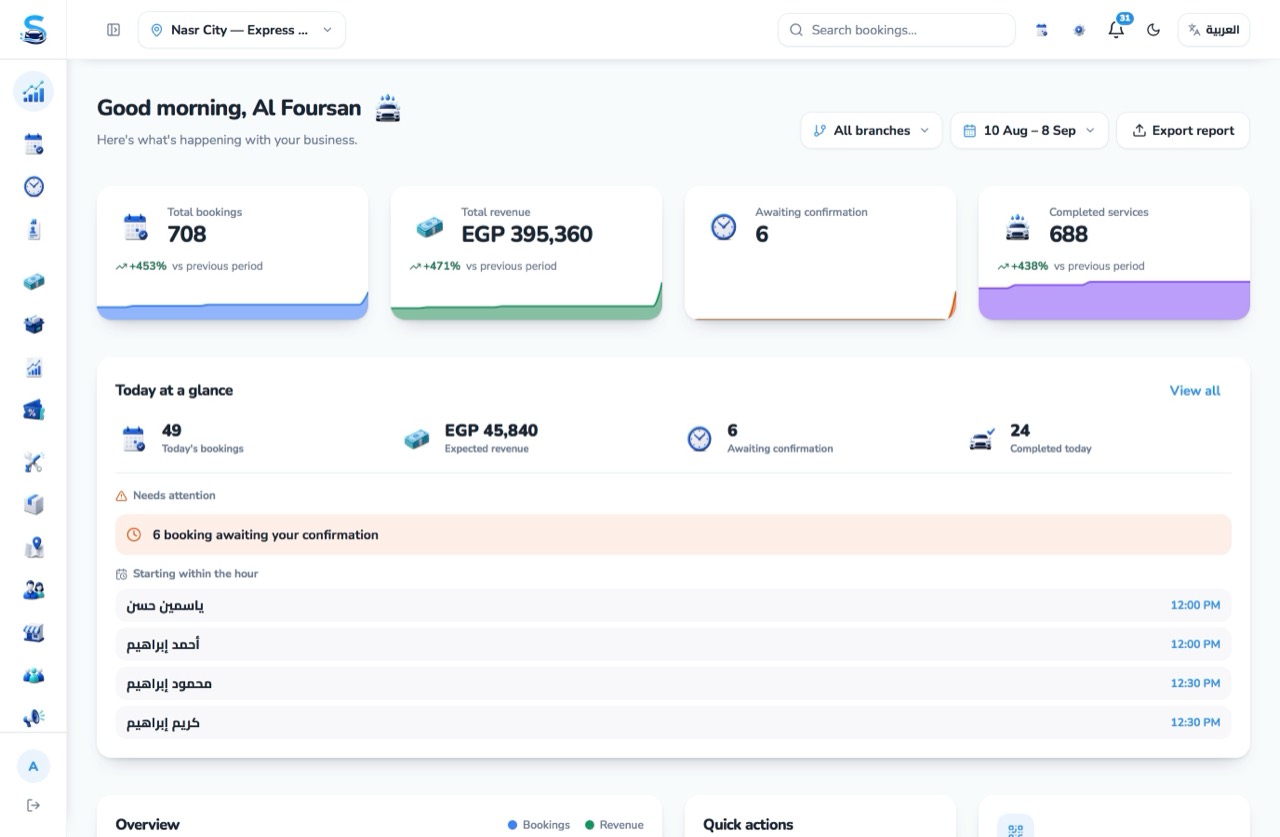Open the three-person team group sidebar icon

tap(33, 675)
